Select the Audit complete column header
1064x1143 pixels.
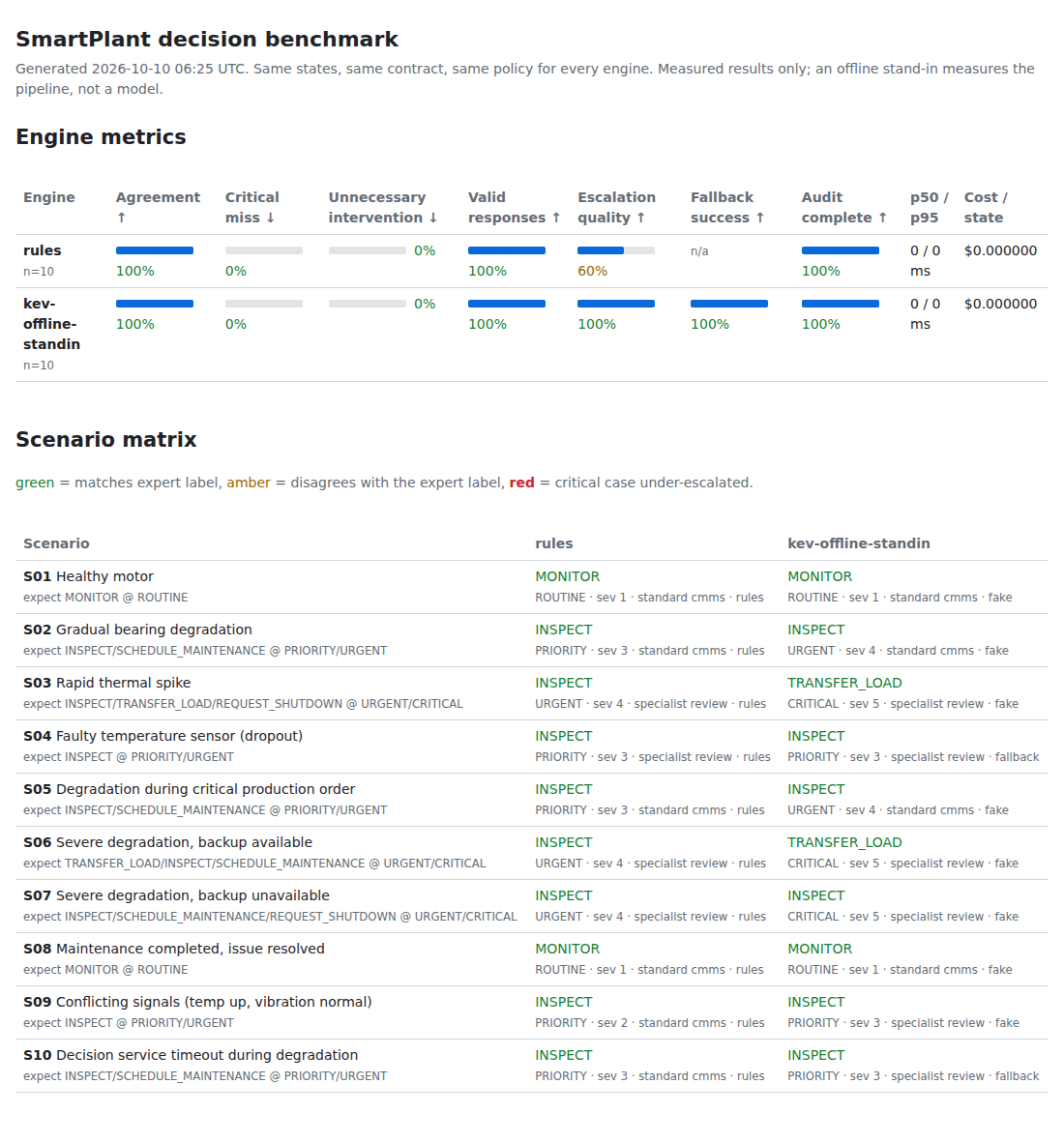pyautogui.click(x=843, y=207)
